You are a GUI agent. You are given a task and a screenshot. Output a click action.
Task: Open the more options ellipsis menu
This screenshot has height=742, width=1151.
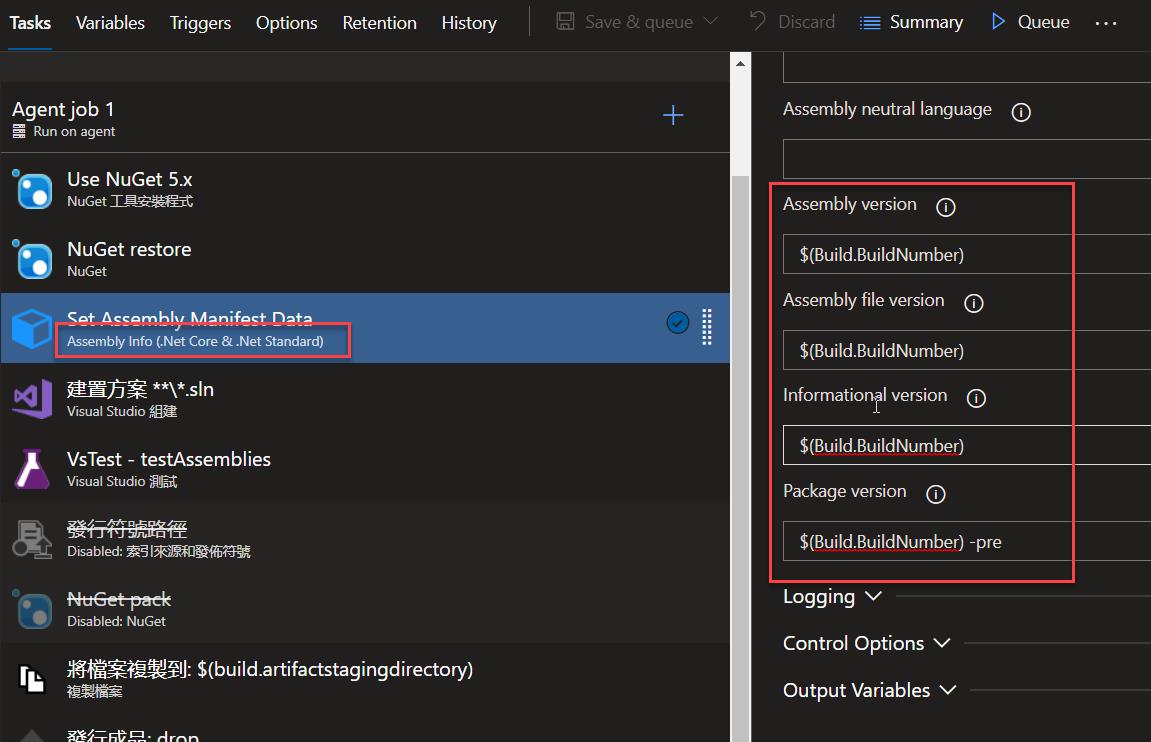click(x=1105, y=23)
